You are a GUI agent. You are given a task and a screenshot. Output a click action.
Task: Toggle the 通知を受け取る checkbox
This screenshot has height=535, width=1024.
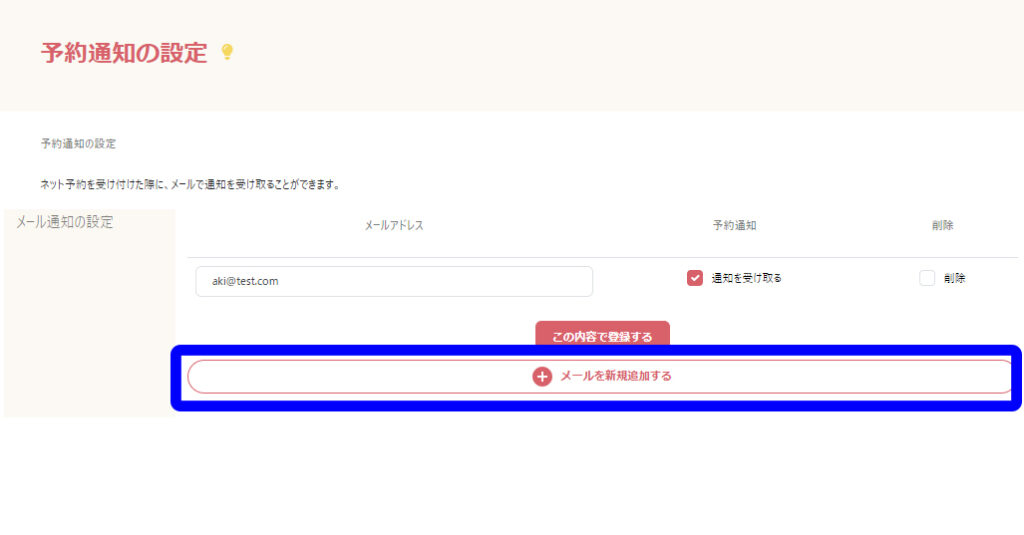(695, 278)
